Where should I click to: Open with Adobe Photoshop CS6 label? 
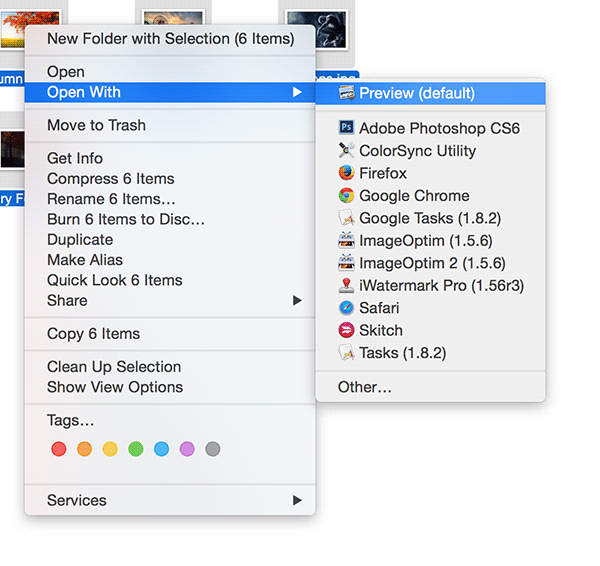pyautogui.click(x=439, y=128)
